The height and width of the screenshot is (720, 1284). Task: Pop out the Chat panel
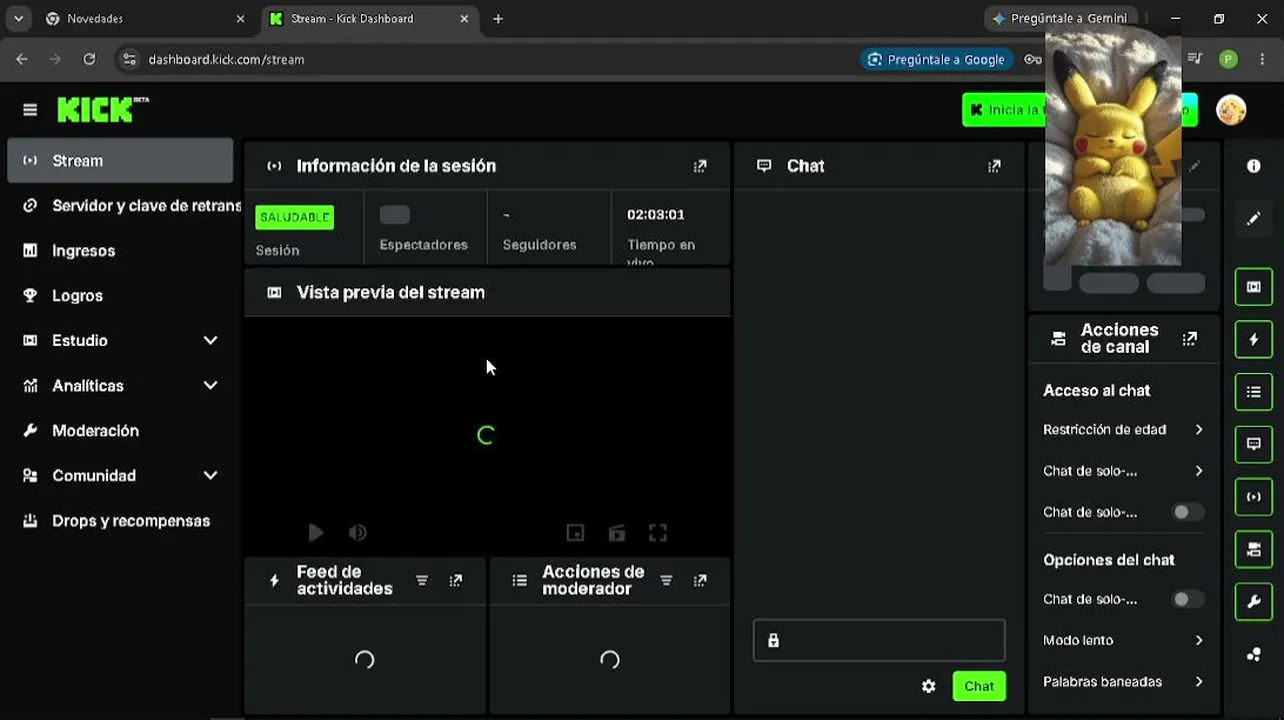pos(994,166)
